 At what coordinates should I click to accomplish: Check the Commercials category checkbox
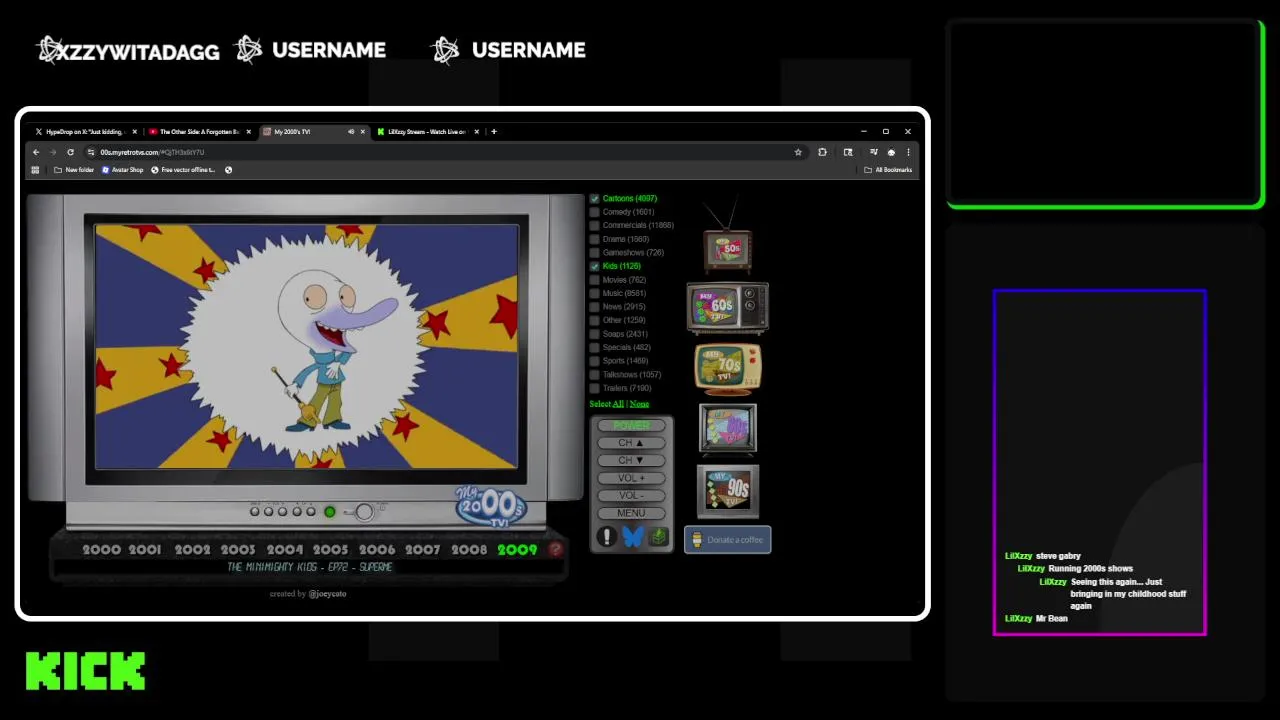(x=594, y=225)
